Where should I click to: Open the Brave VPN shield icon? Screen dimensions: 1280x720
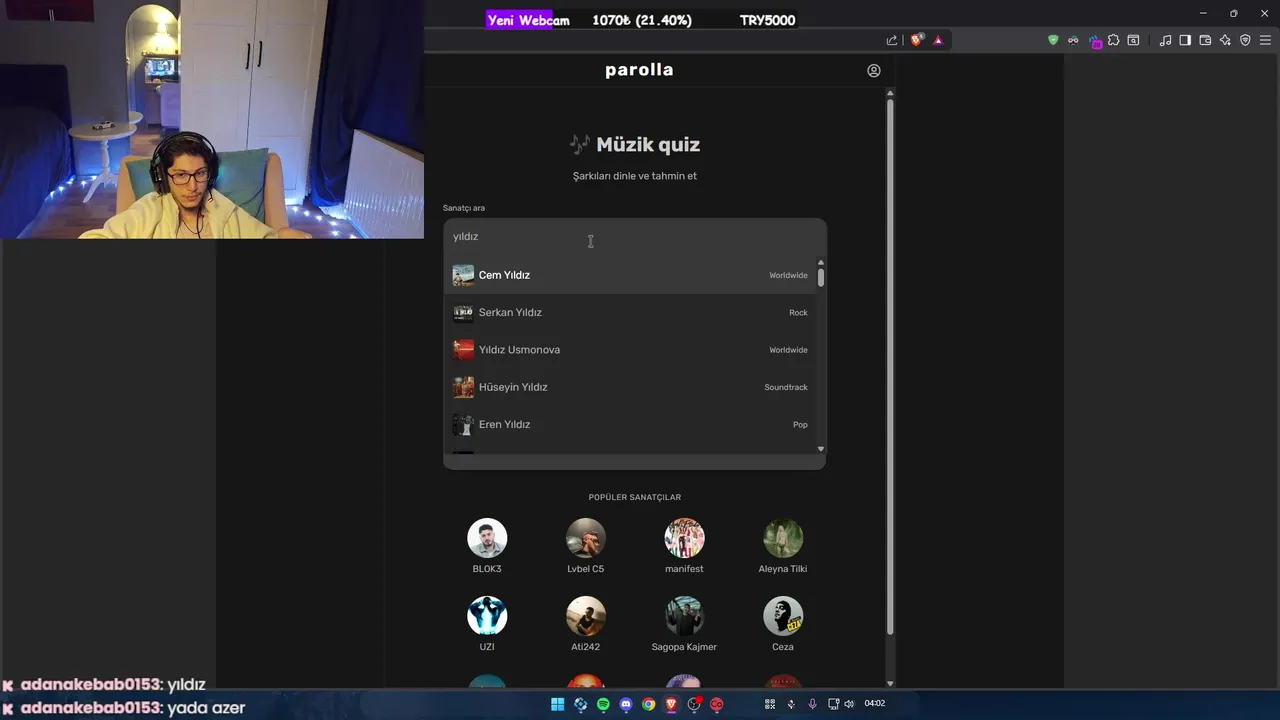click(x=1245, y=40)
